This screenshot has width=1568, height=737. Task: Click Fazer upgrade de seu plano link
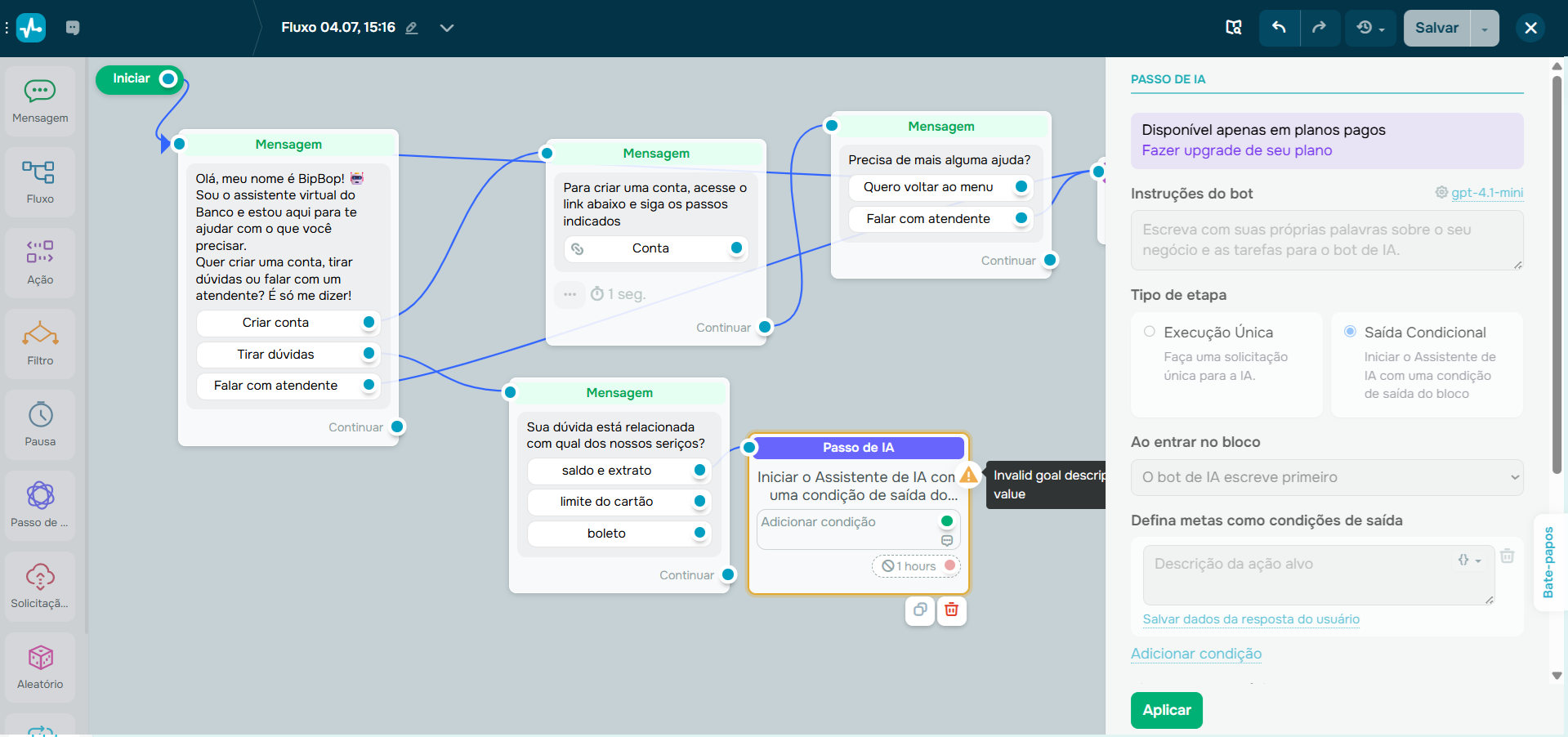click(1237, 150)
